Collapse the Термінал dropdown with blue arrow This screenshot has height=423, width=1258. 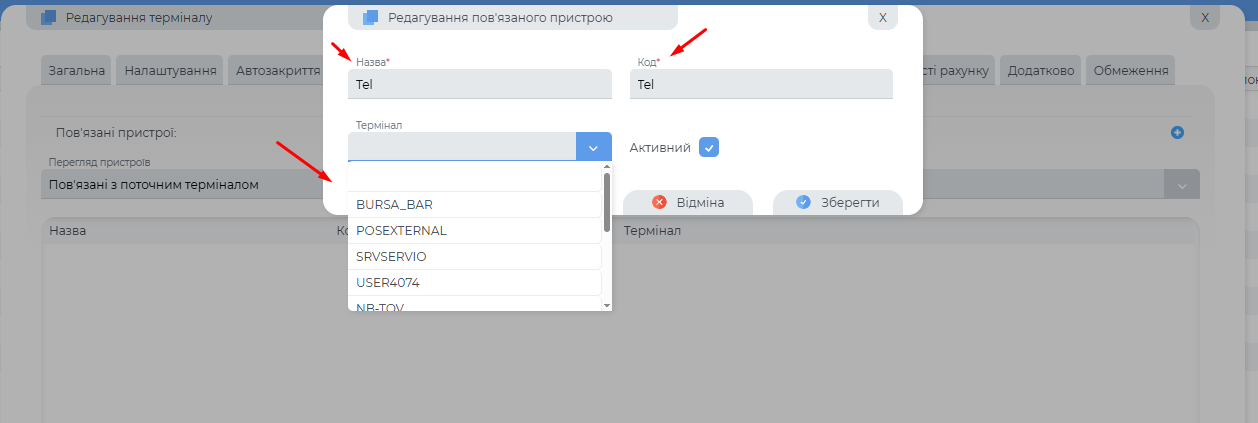[x=593, y=147]
